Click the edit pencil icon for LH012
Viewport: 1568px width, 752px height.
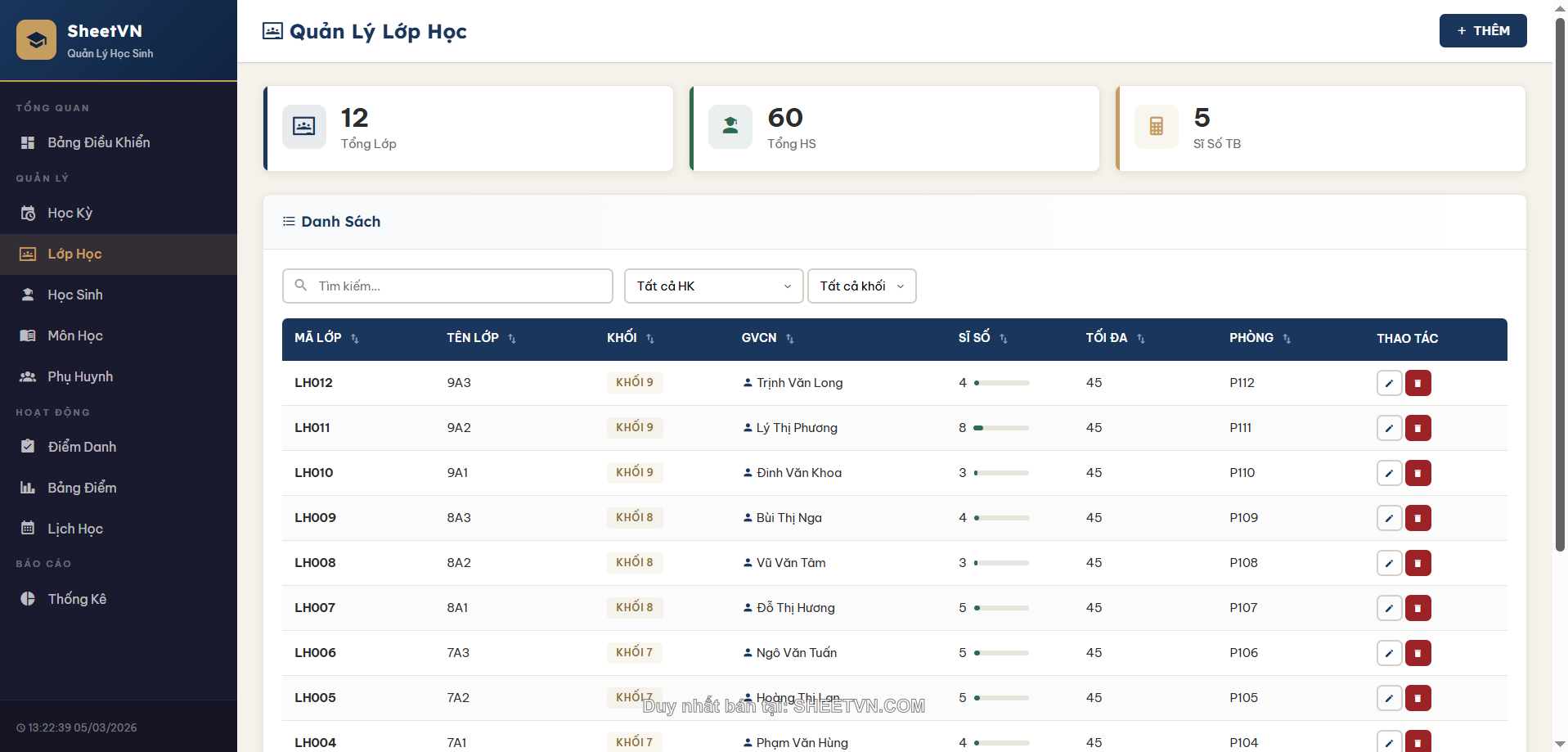coord(1389,383)
